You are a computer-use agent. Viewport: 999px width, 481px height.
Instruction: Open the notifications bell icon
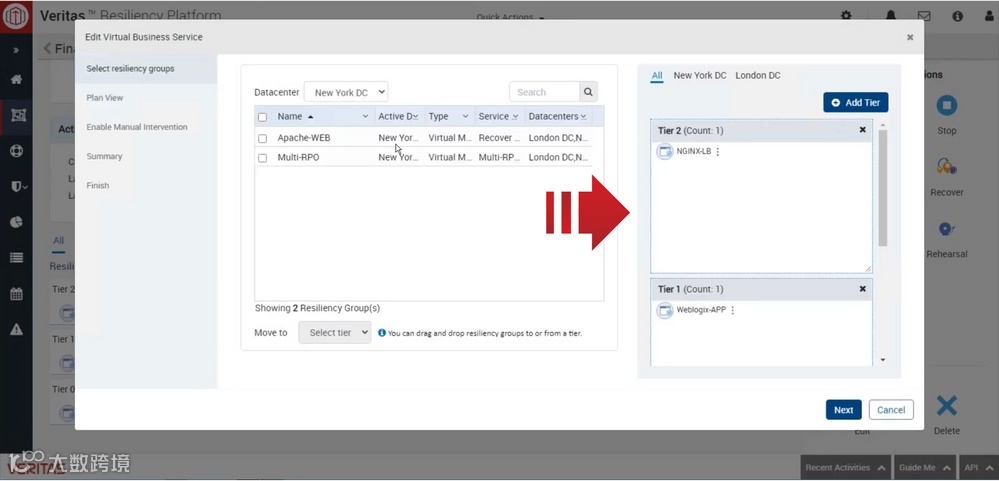pyautogui.click(x=891, y=16)
